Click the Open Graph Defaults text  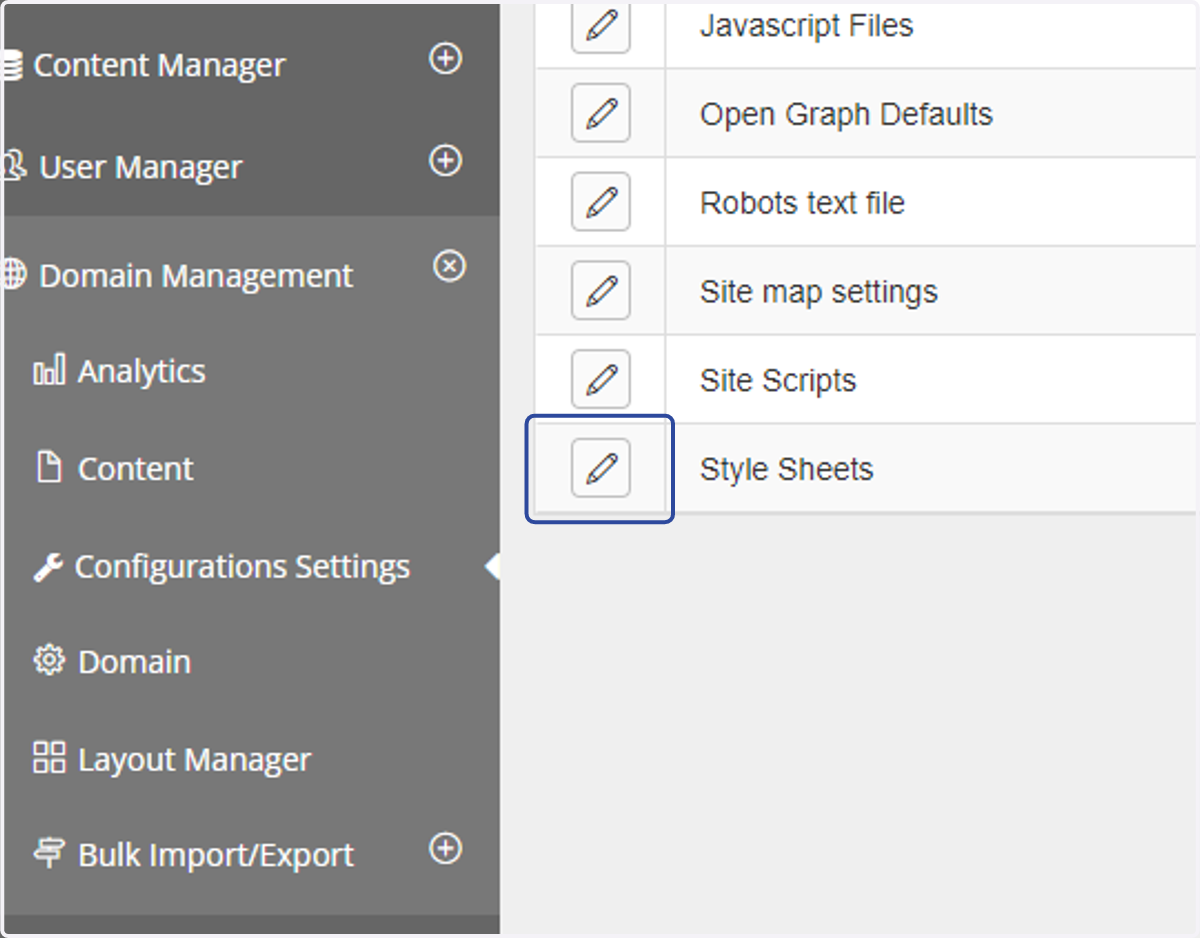846,114
